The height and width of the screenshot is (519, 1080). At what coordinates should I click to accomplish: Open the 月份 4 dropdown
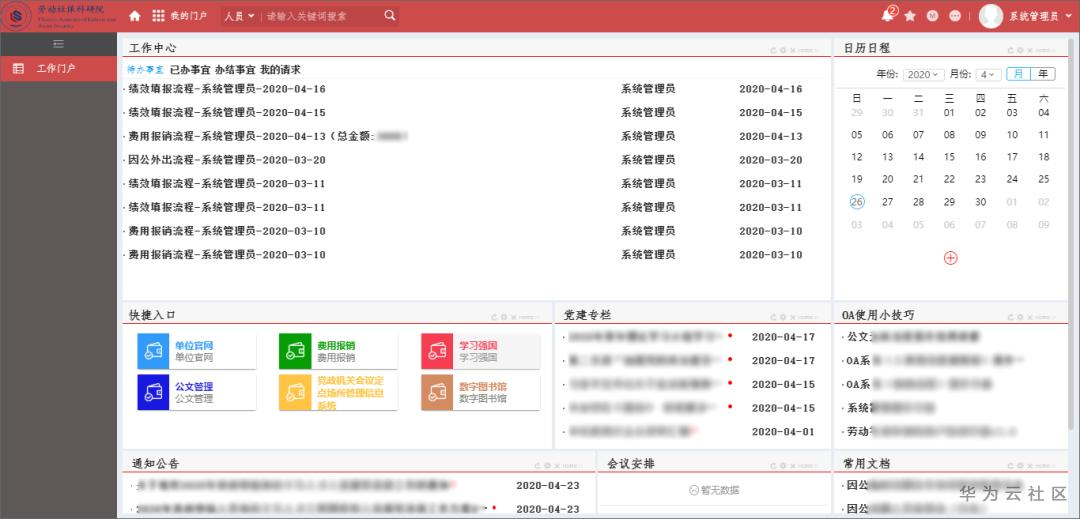click(x=988, y=74)
